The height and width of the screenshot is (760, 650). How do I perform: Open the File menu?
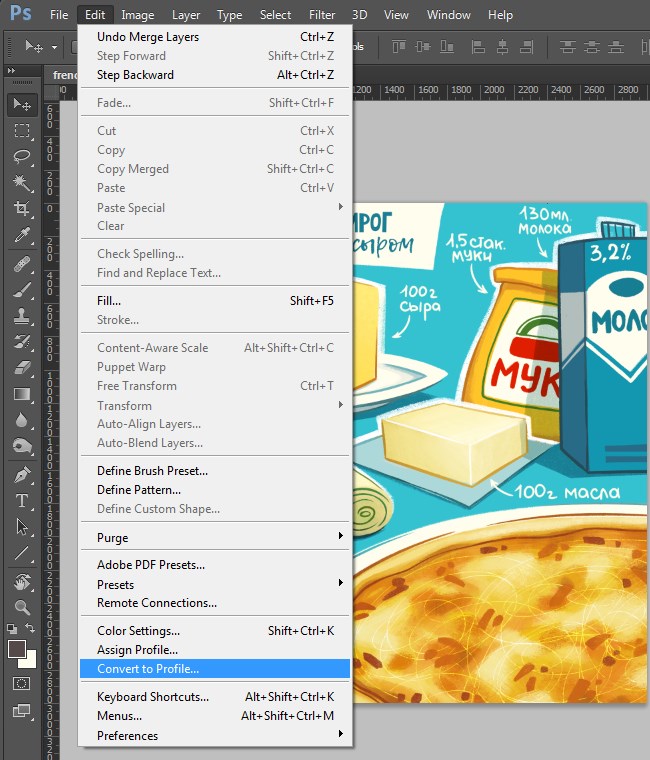(59, 15)
